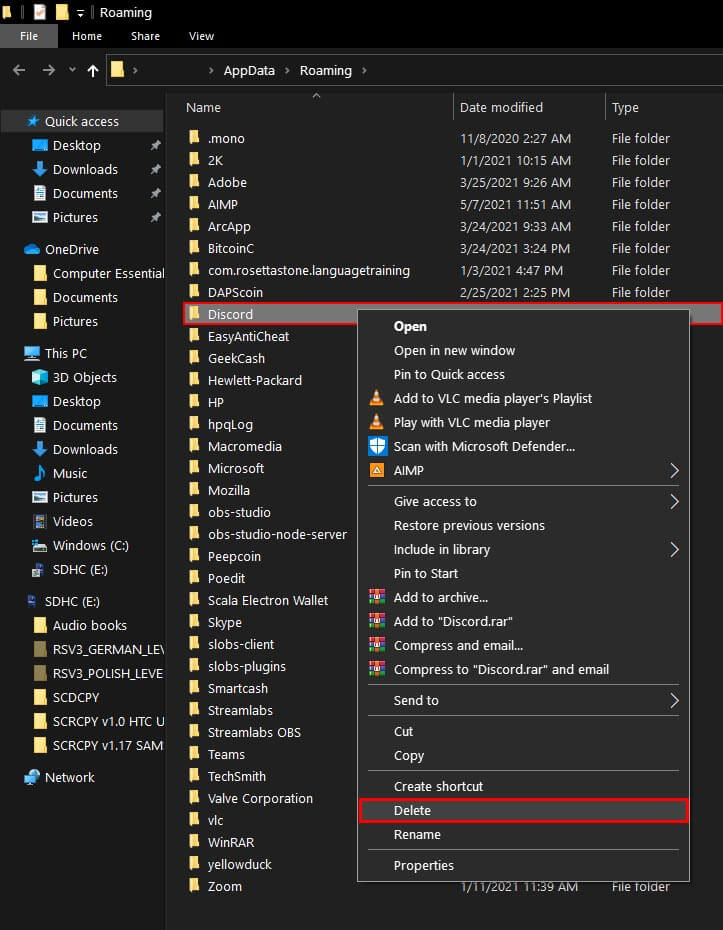Select Restore previous versions
723x930 pixels.
click(524, 525)
